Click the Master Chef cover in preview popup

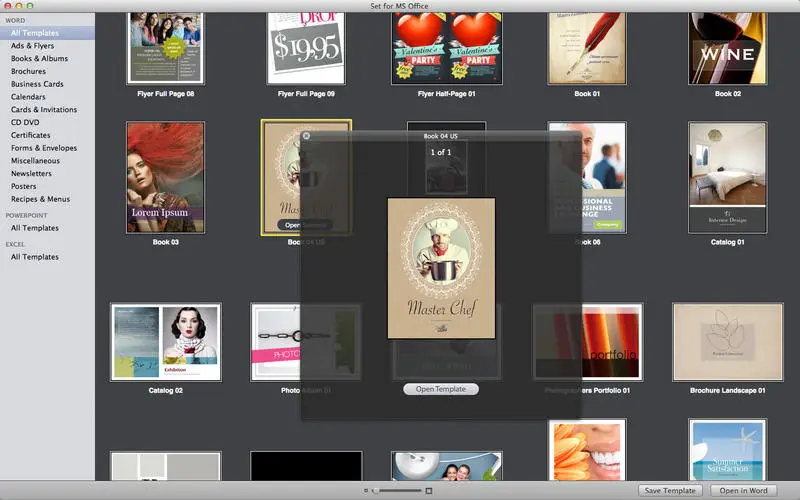click(x=441, y=268)
